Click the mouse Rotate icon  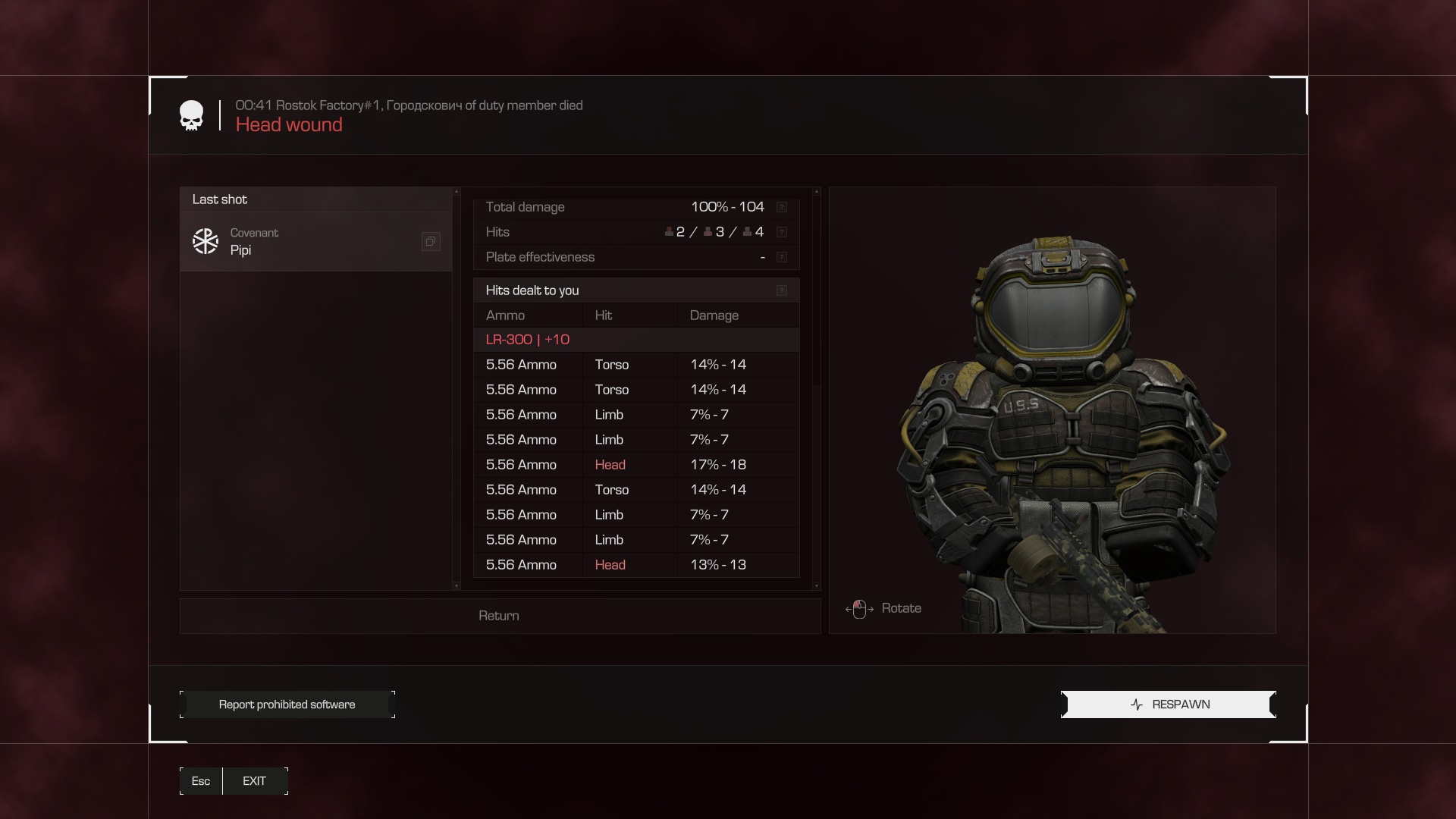[x=859, y=609]
